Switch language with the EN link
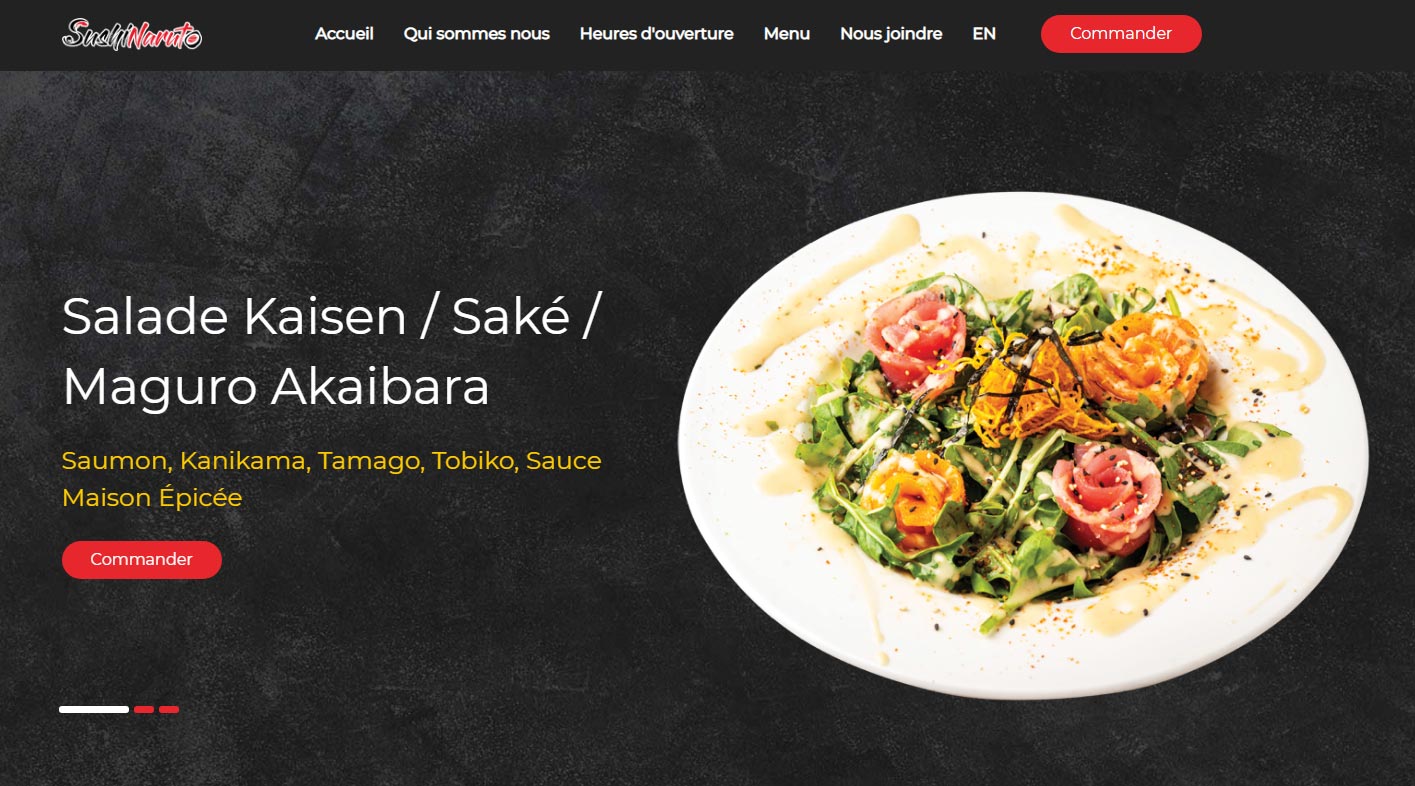This screenshot has width=1415, height=786. coord(984,34)
